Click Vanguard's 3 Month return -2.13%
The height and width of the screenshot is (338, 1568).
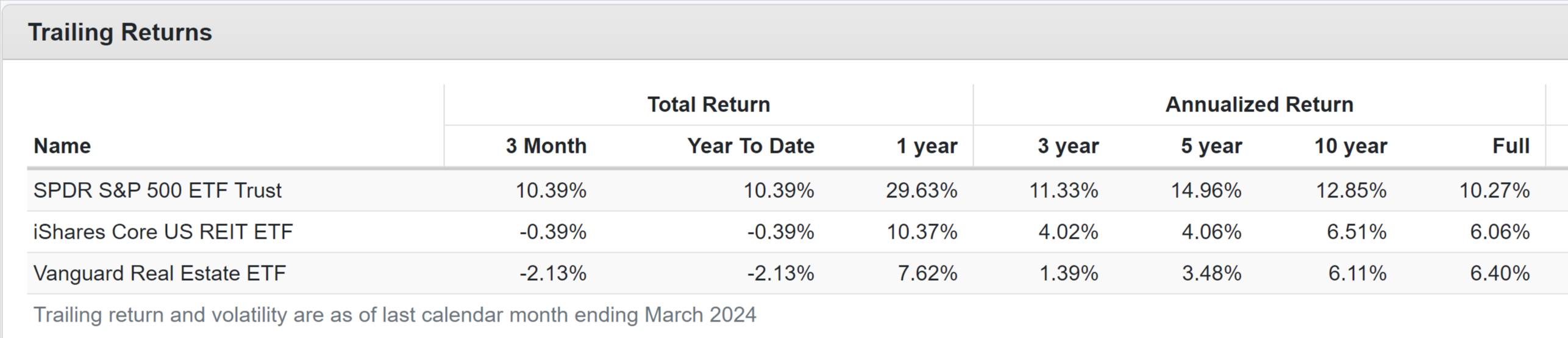(x=553, y=273)
